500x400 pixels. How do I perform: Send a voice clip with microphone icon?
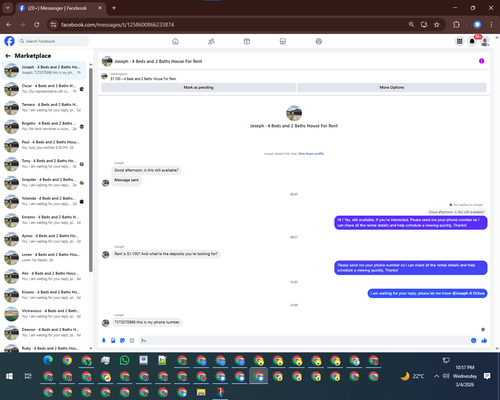pyautogui.click(x=104, y=340)
